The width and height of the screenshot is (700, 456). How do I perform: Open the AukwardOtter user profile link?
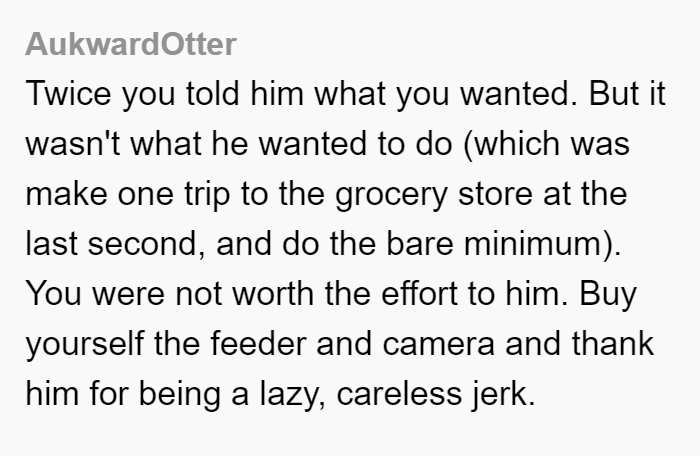tap(130, 44)
